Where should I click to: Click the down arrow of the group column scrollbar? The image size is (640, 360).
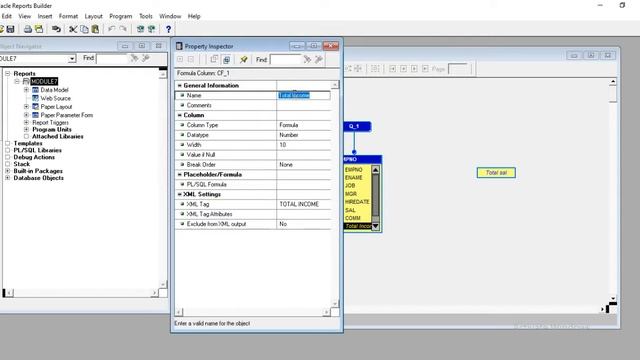click(376, 226)
